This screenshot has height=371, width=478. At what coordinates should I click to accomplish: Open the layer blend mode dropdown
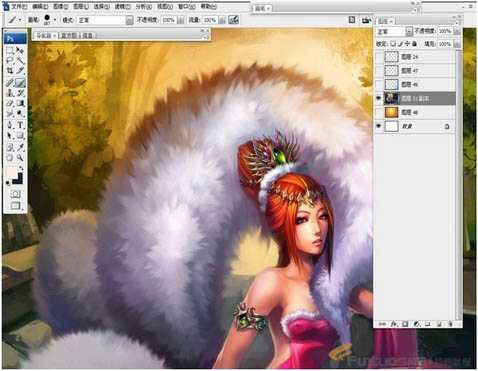coord(394,32)
